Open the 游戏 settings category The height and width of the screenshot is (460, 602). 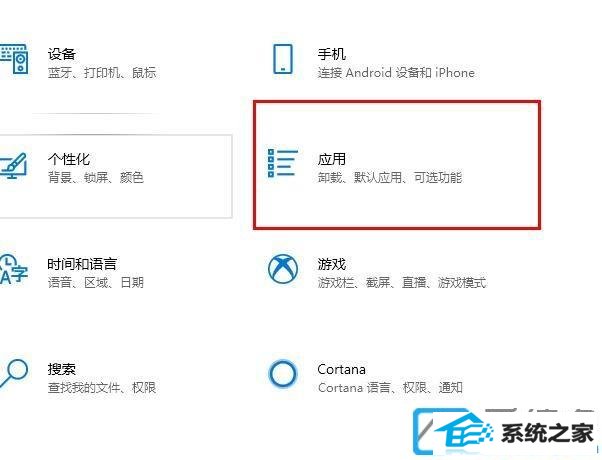[332, 264]
